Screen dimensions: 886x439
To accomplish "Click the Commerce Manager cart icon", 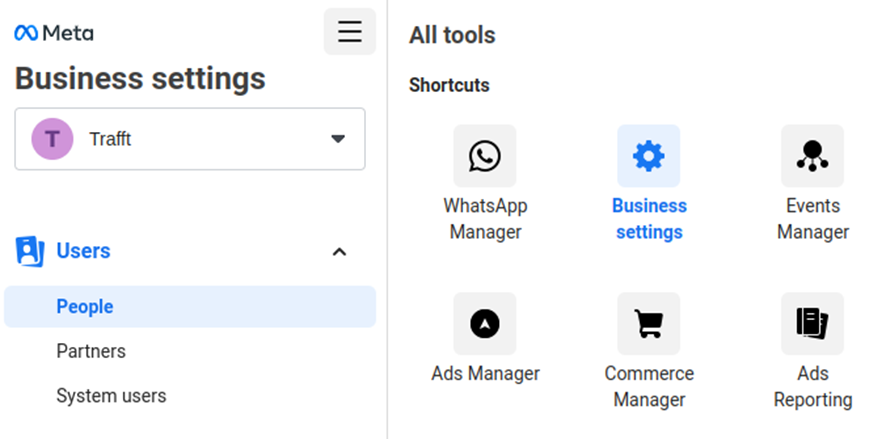I will click(648, 323).
